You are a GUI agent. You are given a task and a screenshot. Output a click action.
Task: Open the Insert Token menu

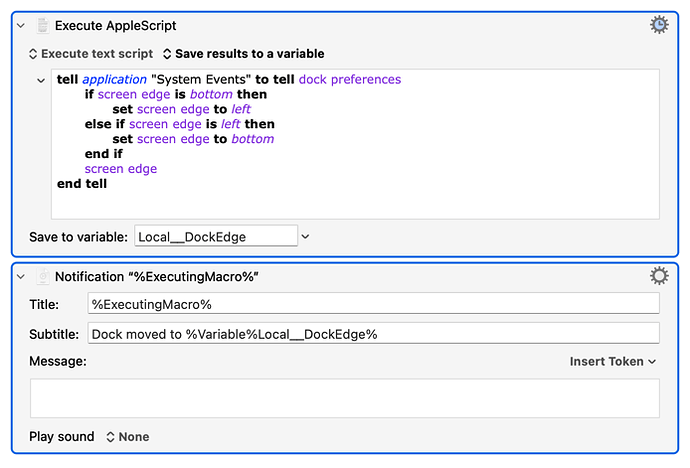point(612,361)
